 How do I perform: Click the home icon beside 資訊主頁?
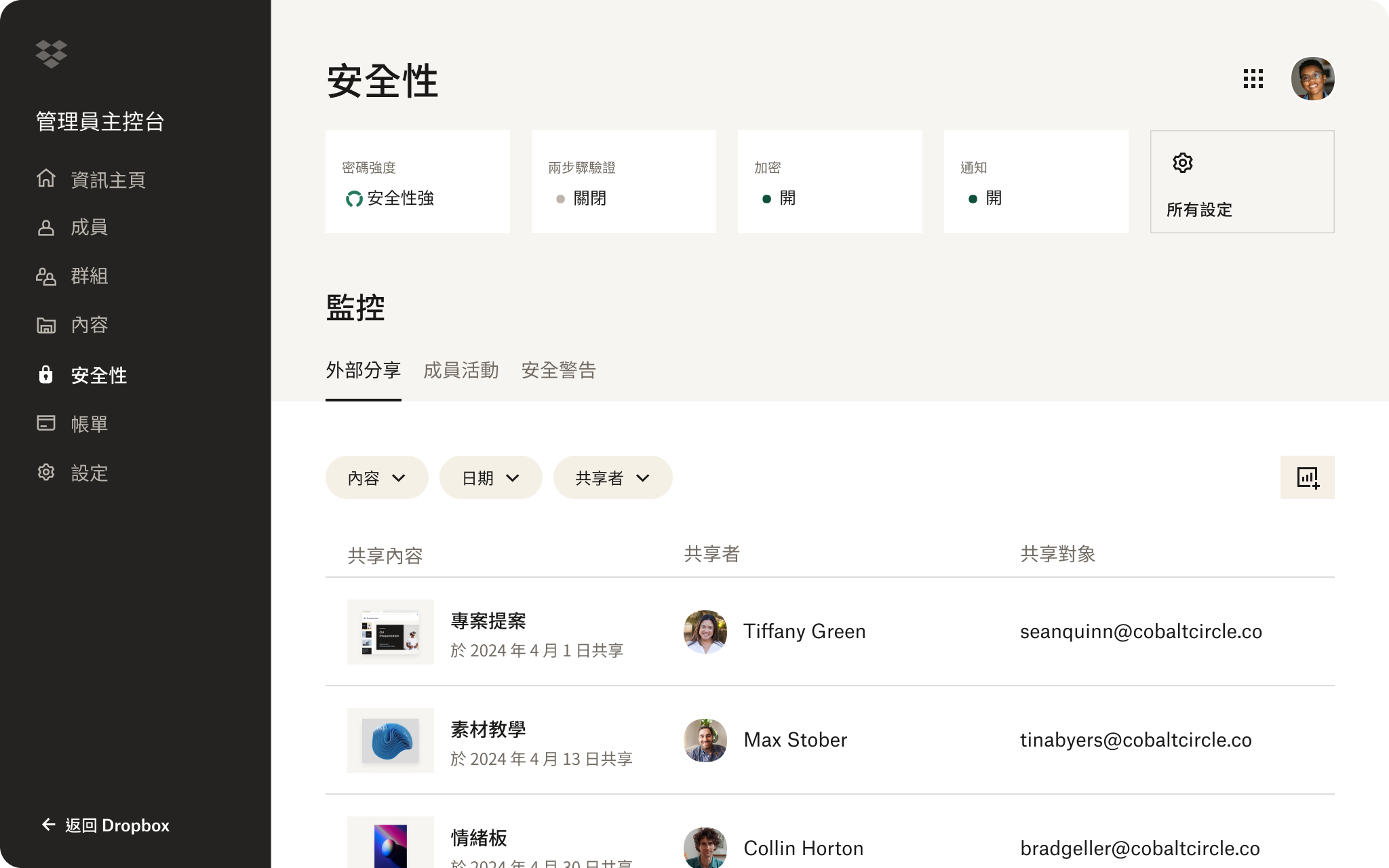[x=46, y=178]
